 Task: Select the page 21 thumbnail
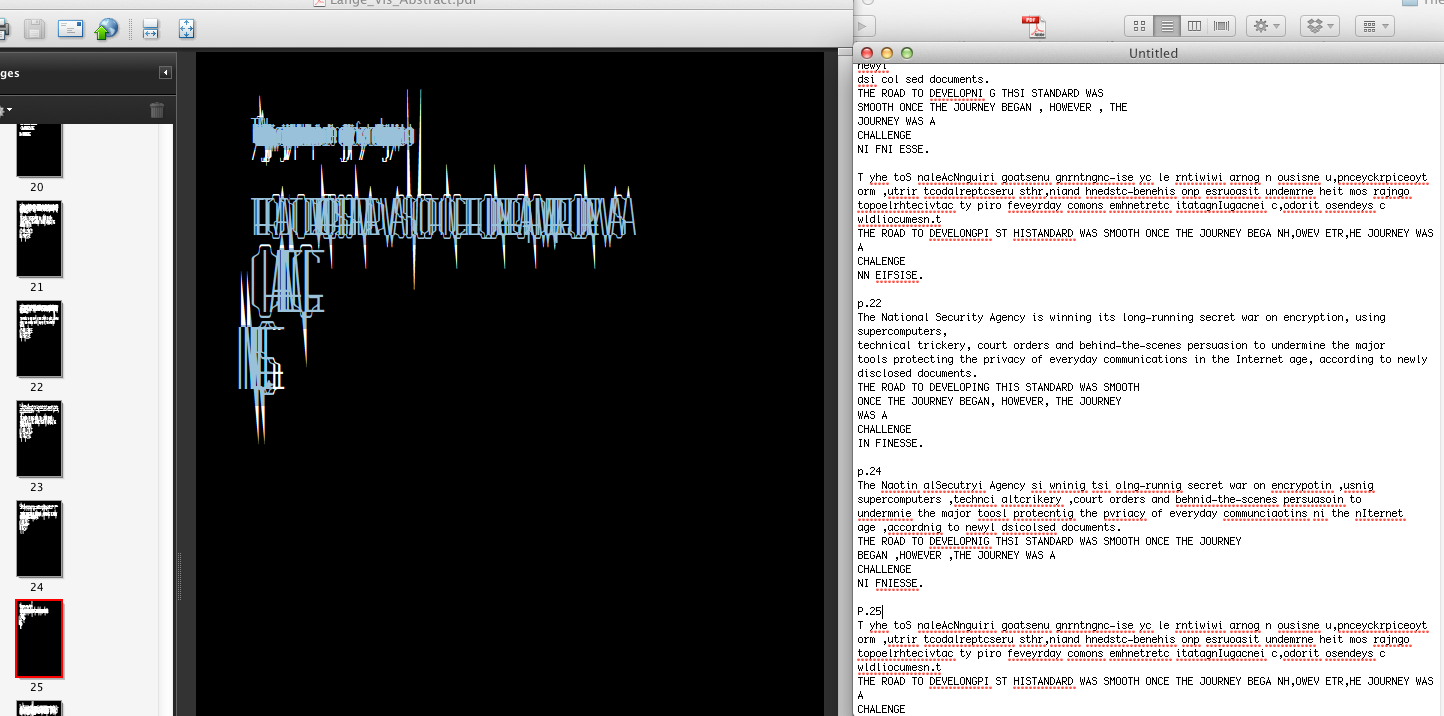click(x=39, y=239)
